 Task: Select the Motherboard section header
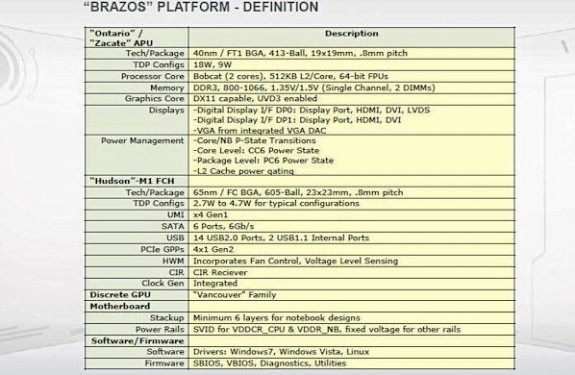tap(120, 306)
